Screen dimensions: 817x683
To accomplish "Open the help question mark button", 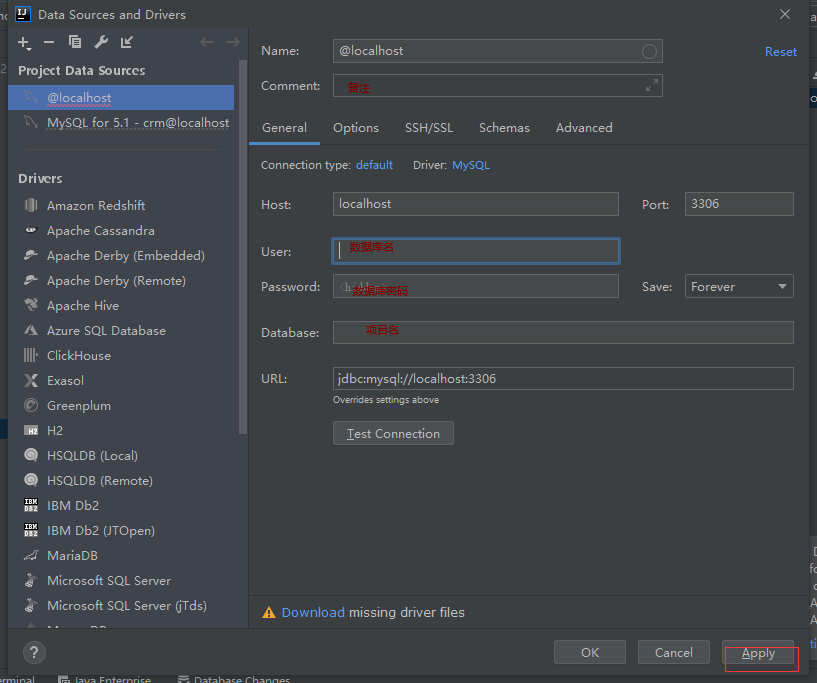I will click(x=34, y=652).
